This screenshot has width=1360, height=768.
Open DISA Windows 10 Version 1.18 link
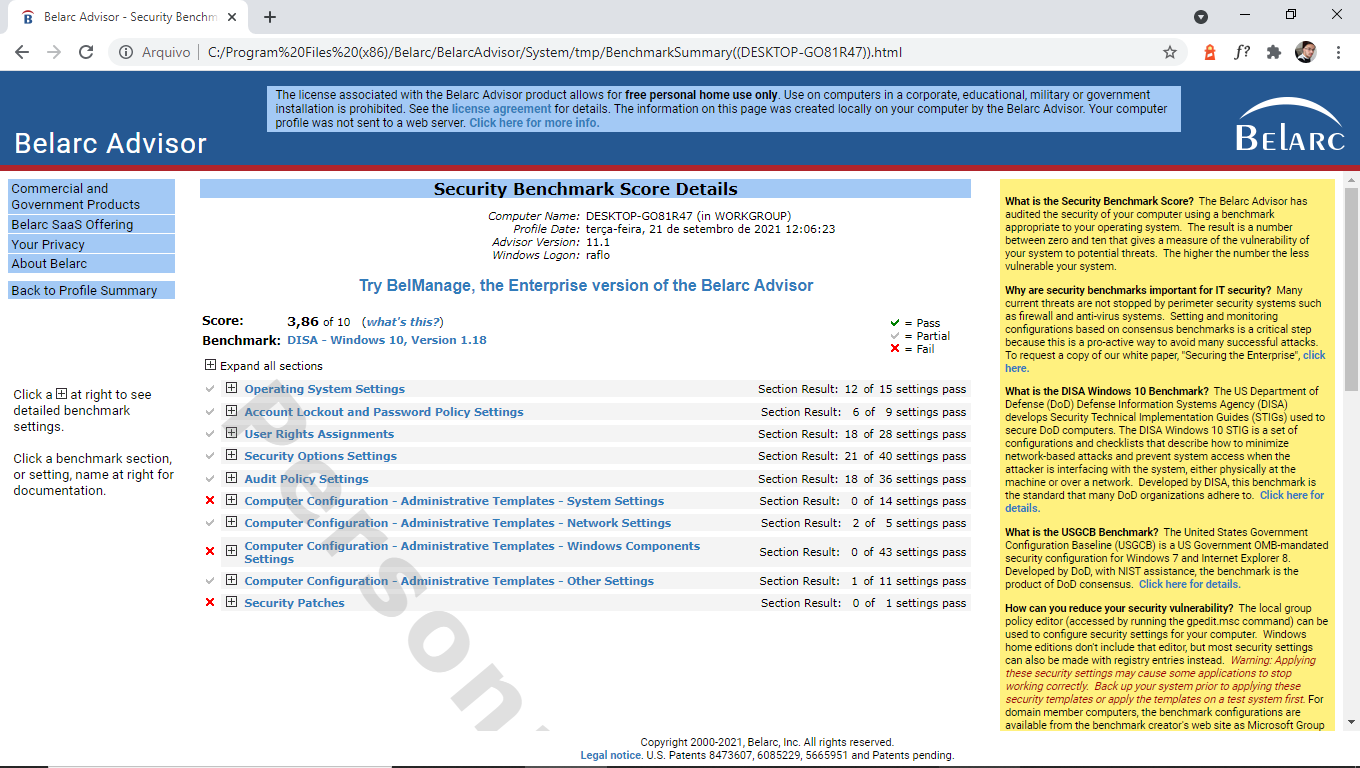(x=387, y=340)
